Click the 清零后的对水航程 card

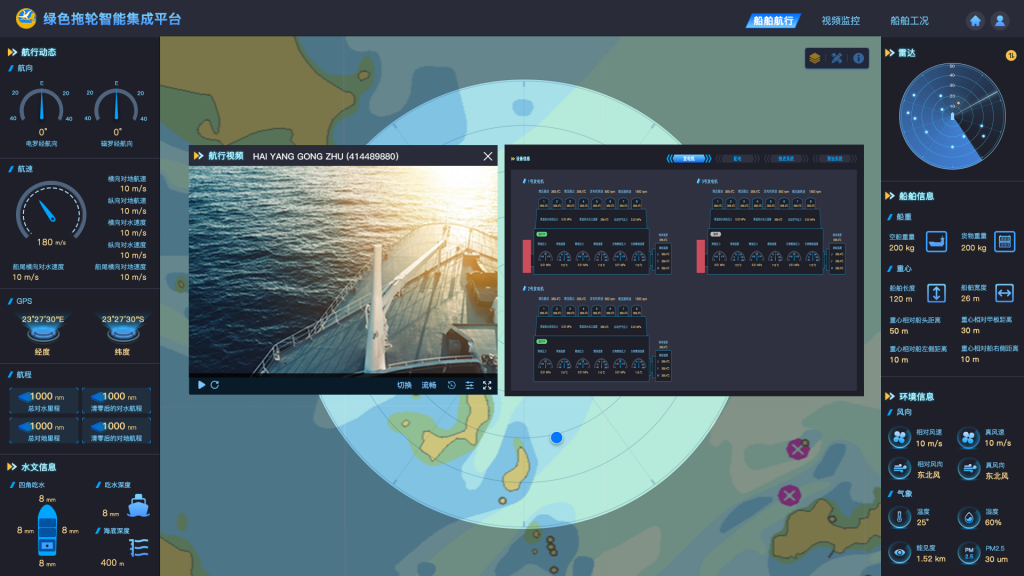116,401
